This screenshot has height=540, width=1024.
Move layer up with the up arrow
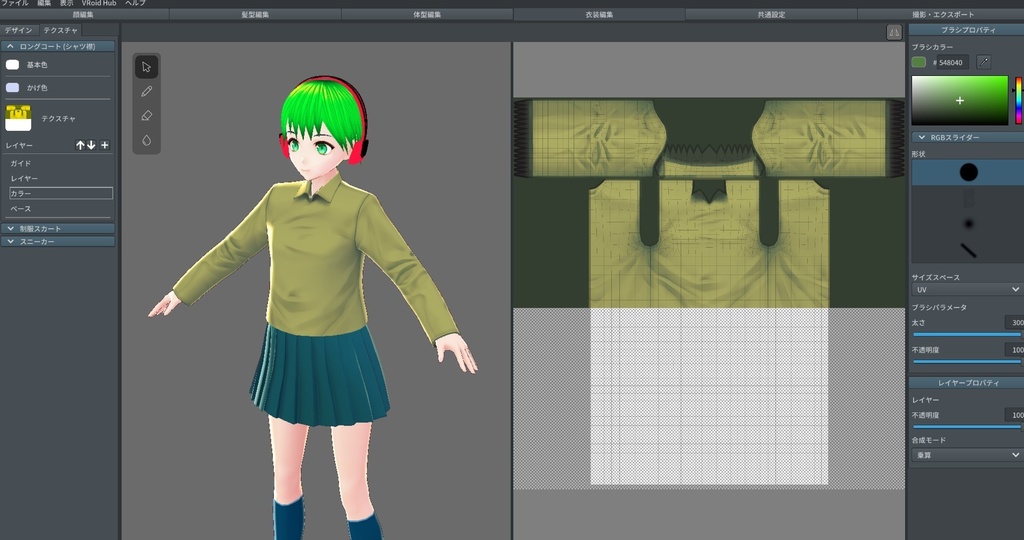coord(80,145)
